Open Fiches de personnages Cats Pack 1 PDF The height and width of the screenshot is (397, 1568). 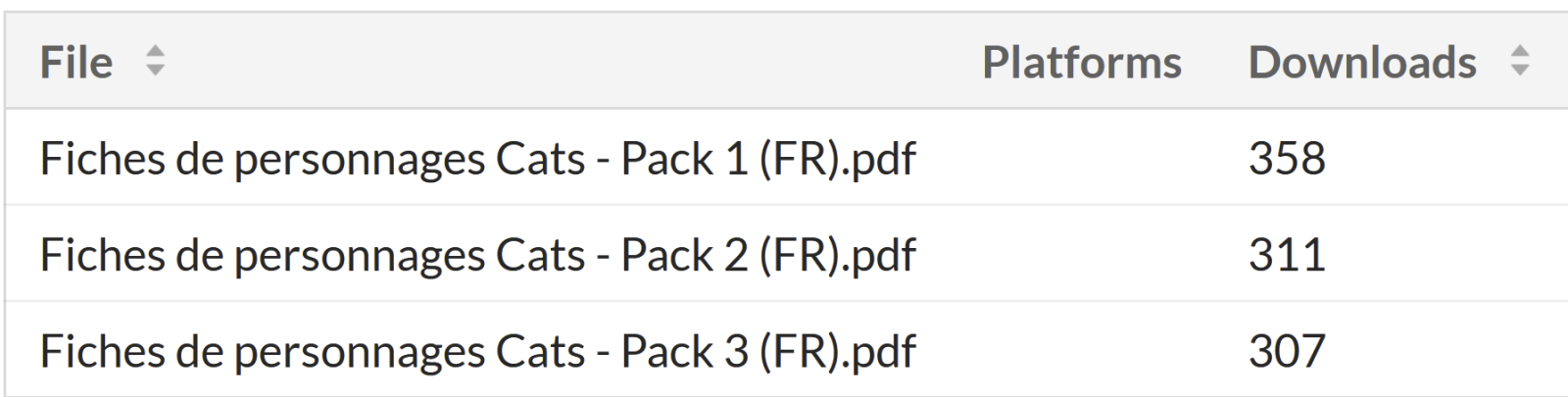pyautogui.click(x=477, y=159)
